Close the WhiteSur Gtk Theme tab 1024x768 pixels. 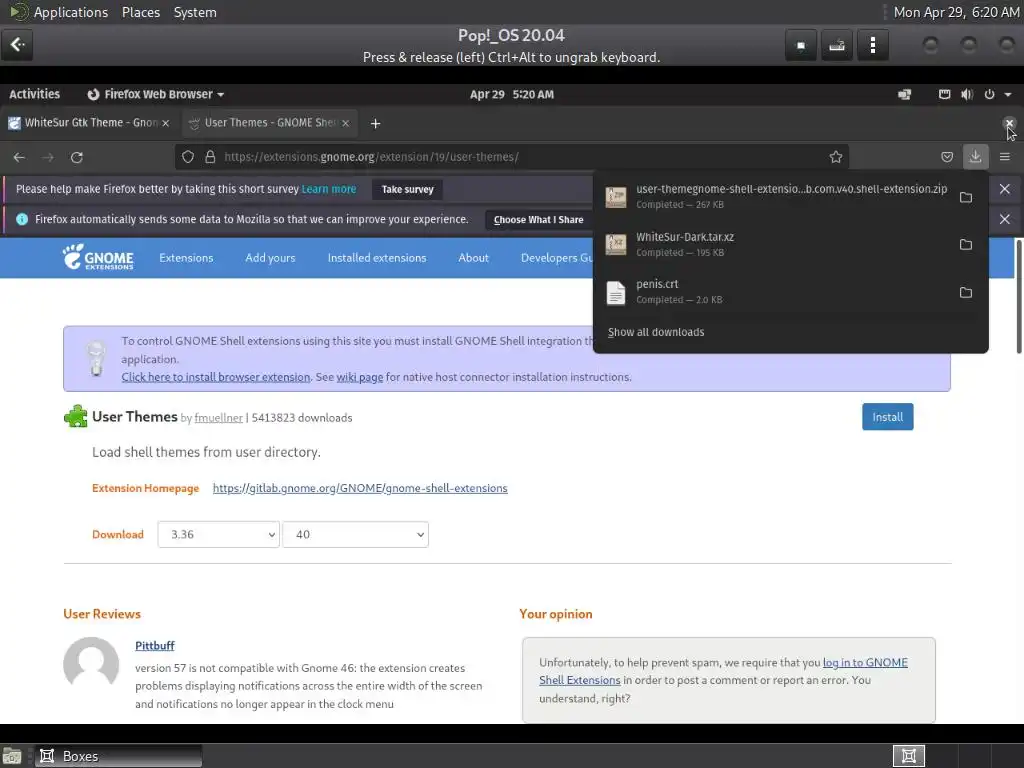click(x=166, y=123)
